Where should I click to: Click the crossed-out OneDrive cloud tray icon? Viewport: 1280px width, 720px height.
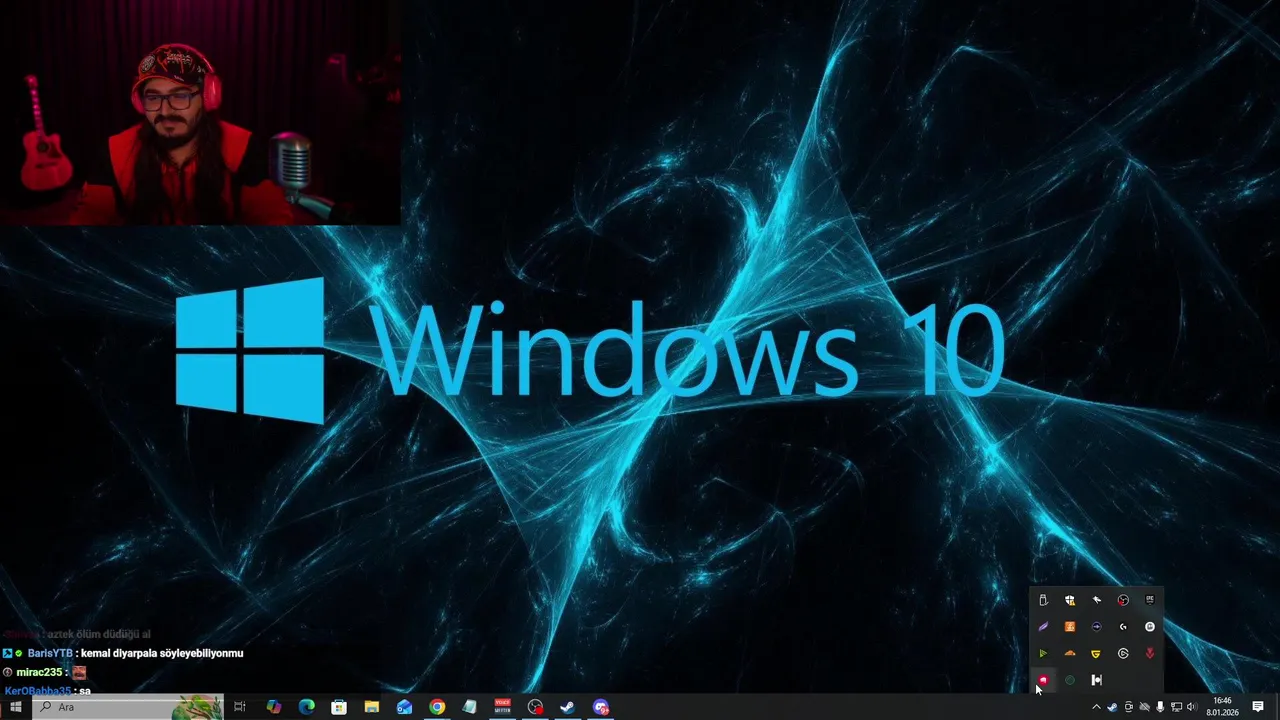tap(1145, 707)
